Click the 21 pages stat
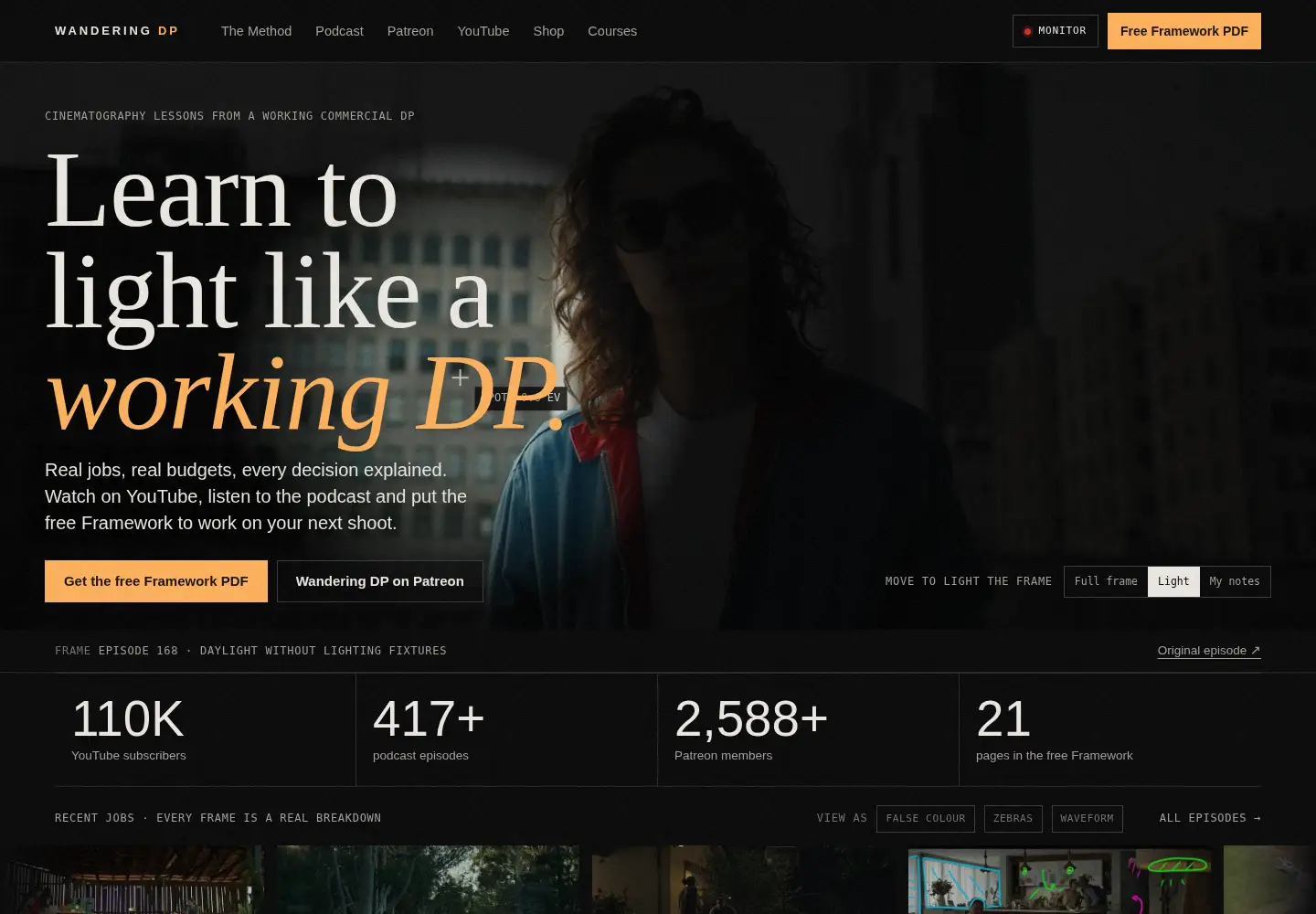1316x914 pixels. 1110,729
